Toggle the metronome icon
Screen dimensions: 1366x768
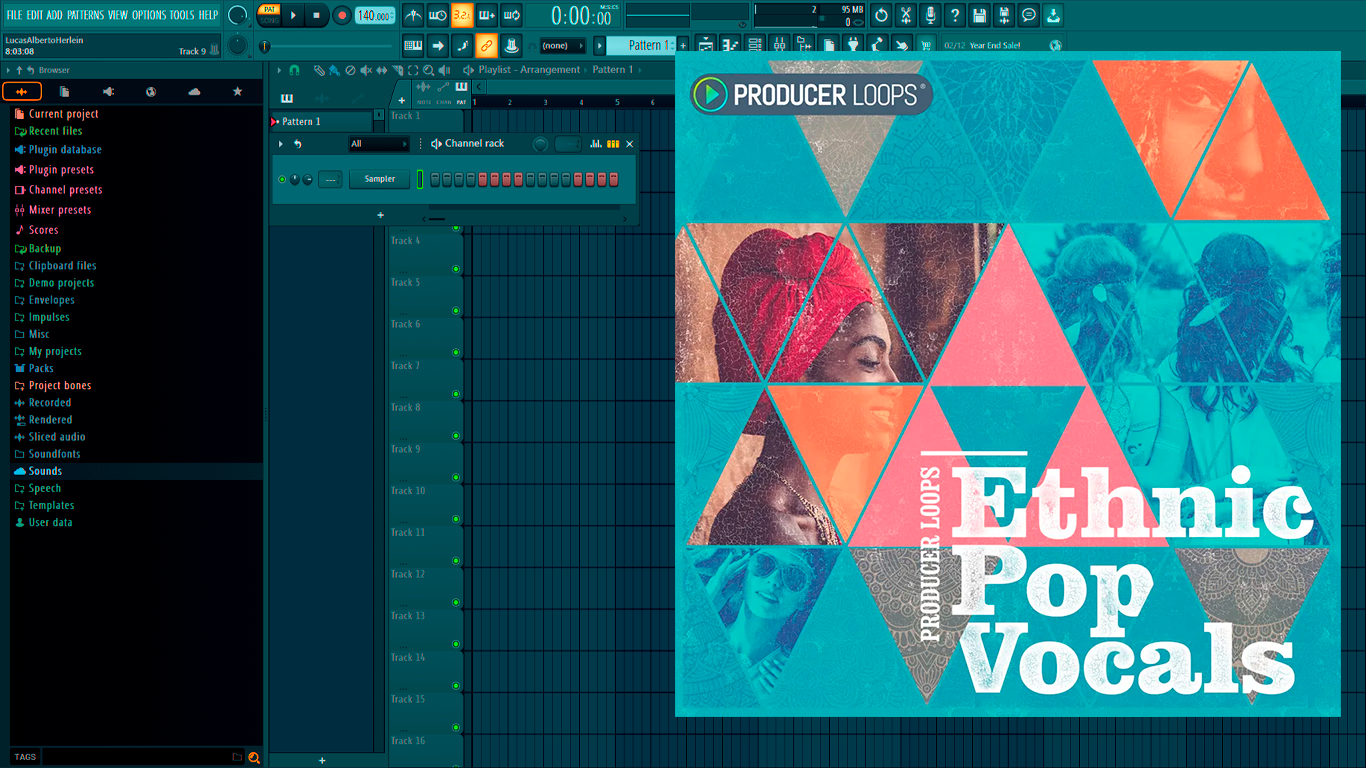tap(413, 15)
